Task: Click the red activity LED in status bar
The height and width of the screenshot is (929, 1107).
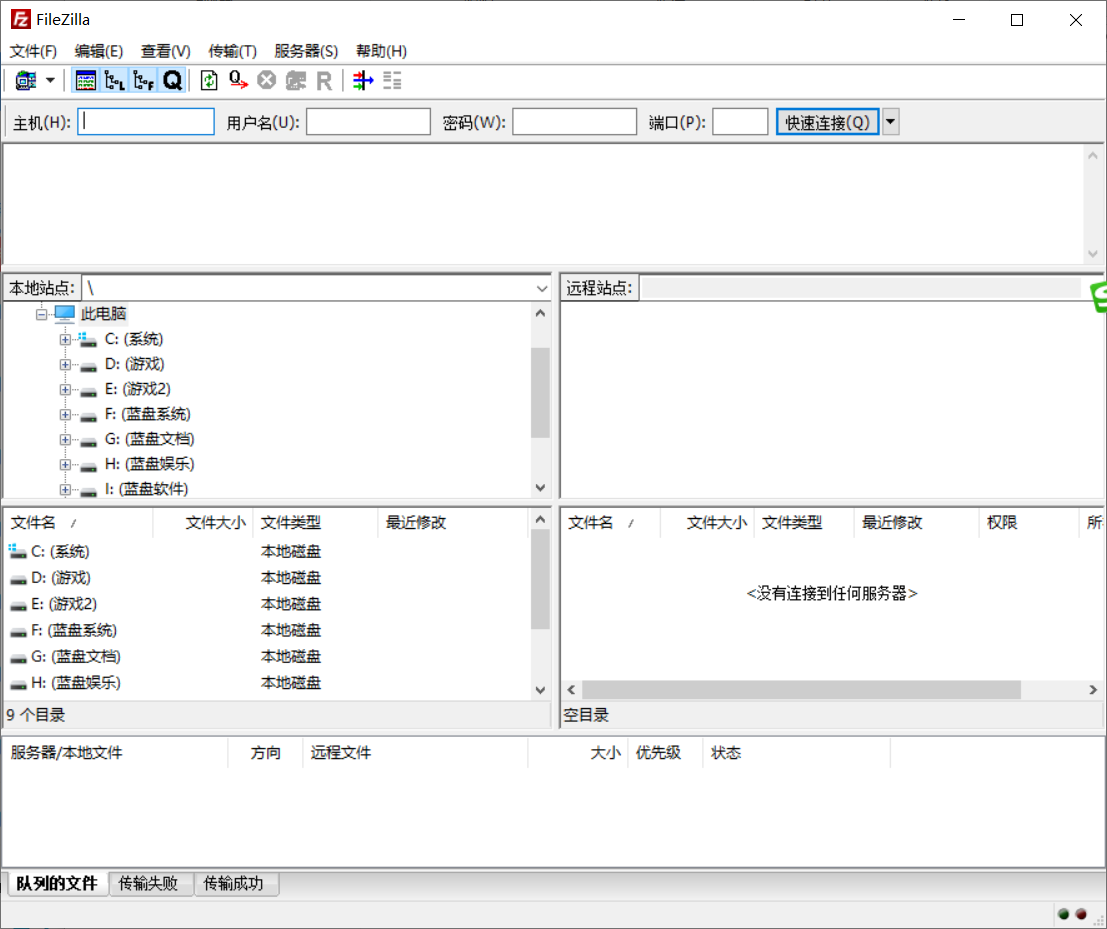Action: 1081,913
